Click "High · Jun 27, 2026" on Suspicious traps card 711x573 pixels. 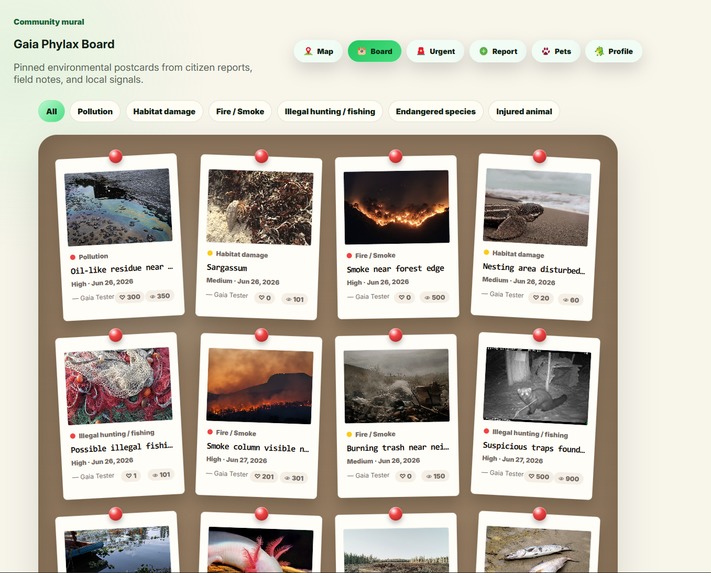click(512, 459)
